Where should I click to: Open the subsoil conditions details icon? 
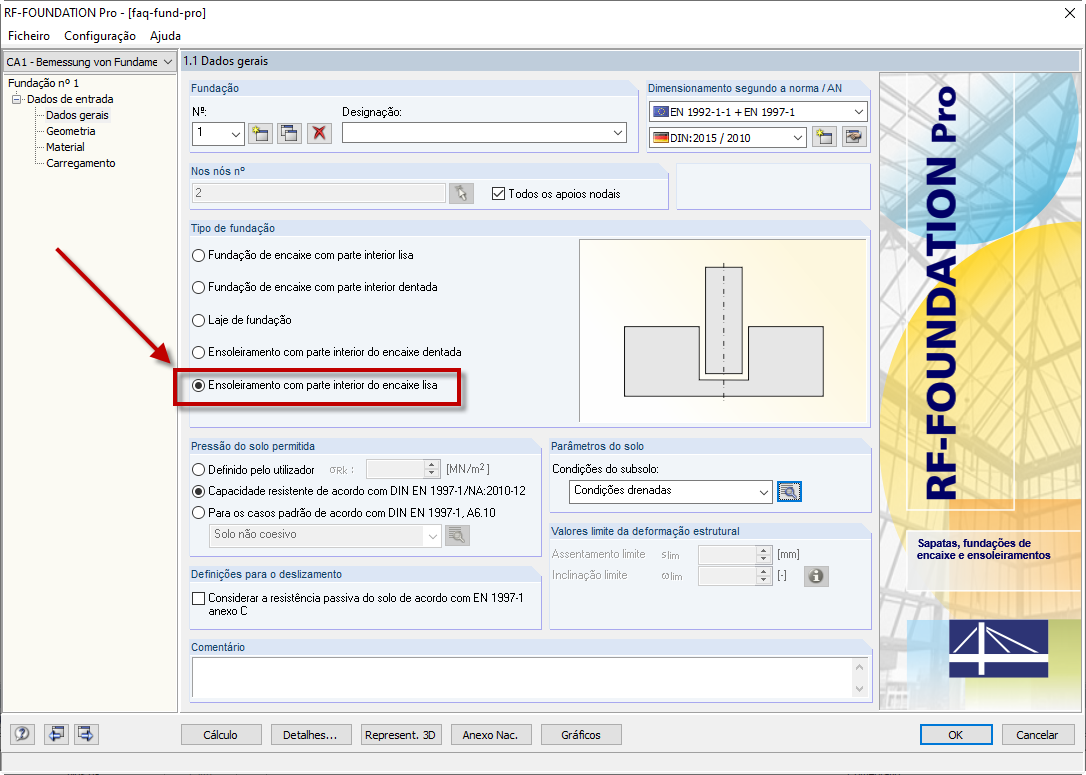point(790,492)
